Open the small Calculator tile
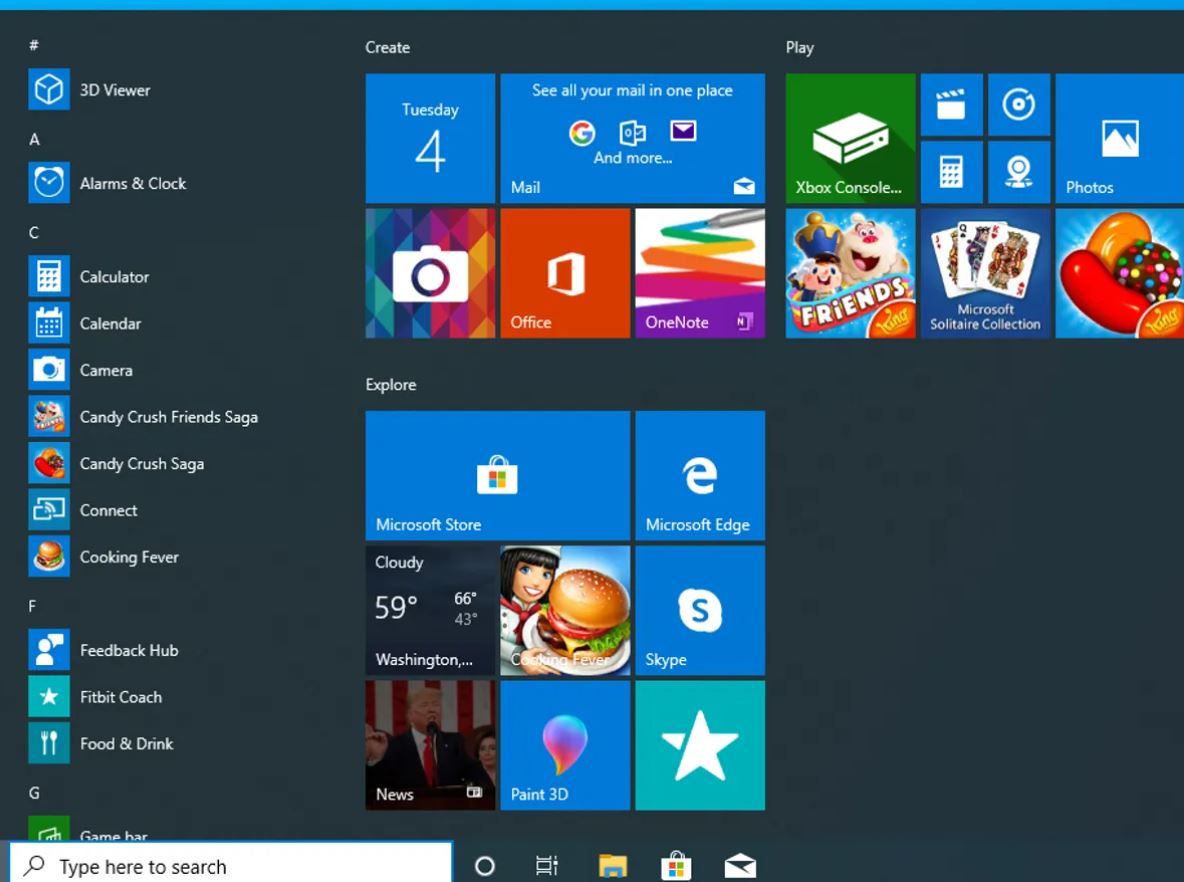 pyautogui.click(x=951, y=171)
